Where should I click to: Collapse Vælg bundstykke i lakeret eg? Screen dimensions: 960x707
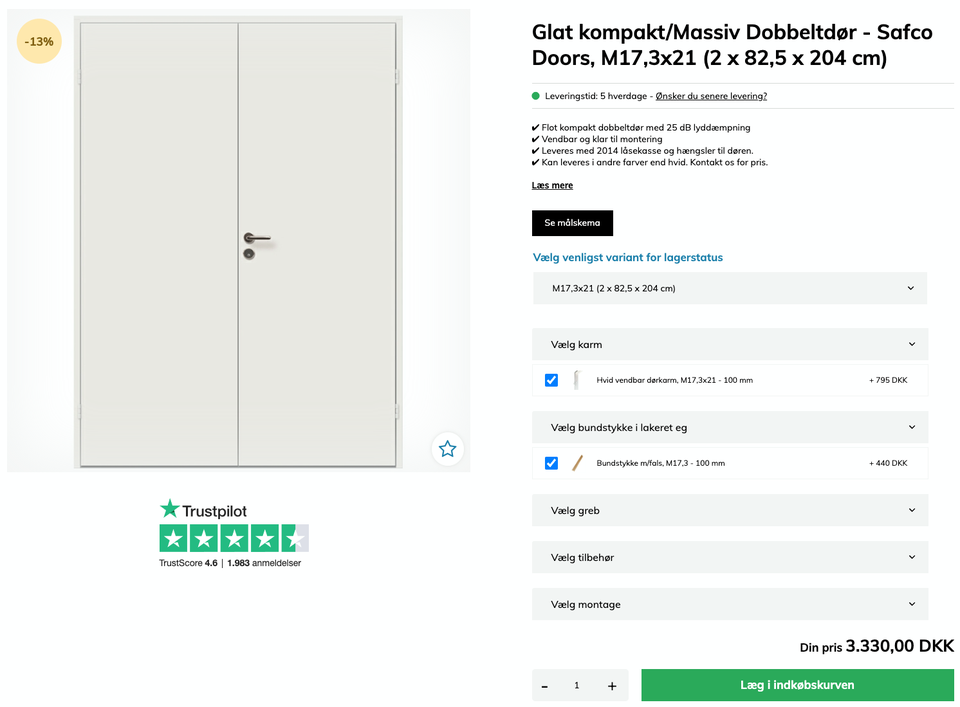point(729,427)
